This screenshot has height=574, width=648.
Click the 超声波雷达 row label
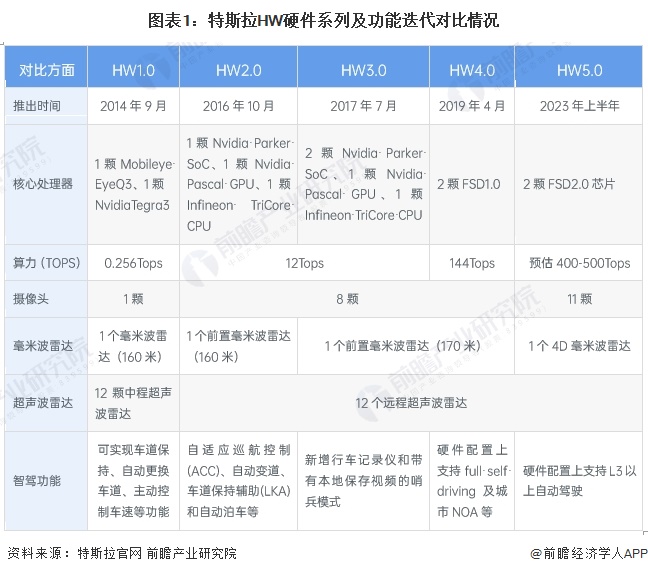(x=46, y=403)
